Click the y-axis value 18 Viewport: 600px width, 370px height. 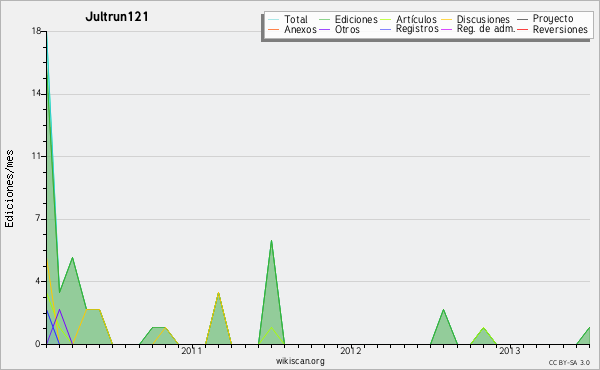[x=36, y=31]
